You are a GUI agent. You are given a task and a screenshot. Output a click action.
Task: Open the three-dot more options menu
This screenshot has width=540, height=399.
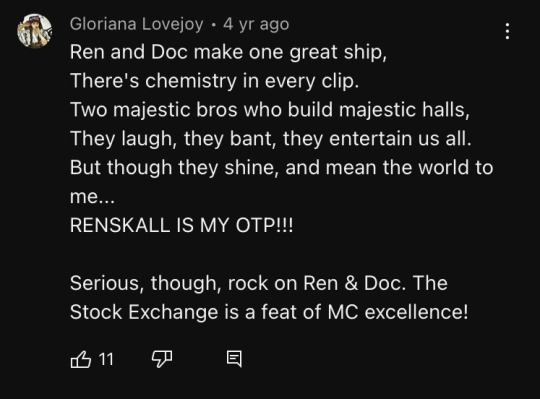tap(507, 31)
